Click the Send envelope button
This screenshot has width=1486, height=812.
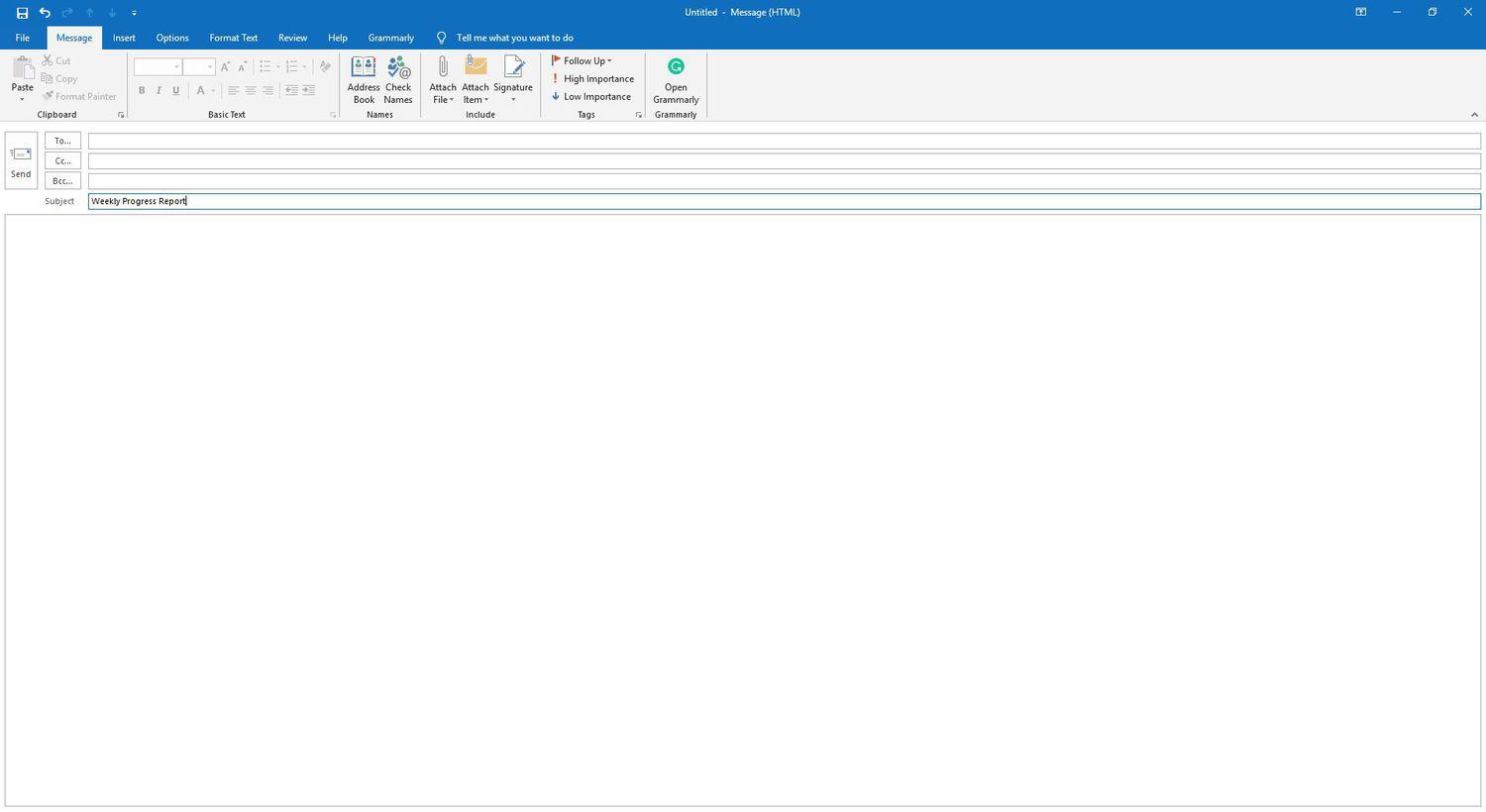tap(21, 160)
